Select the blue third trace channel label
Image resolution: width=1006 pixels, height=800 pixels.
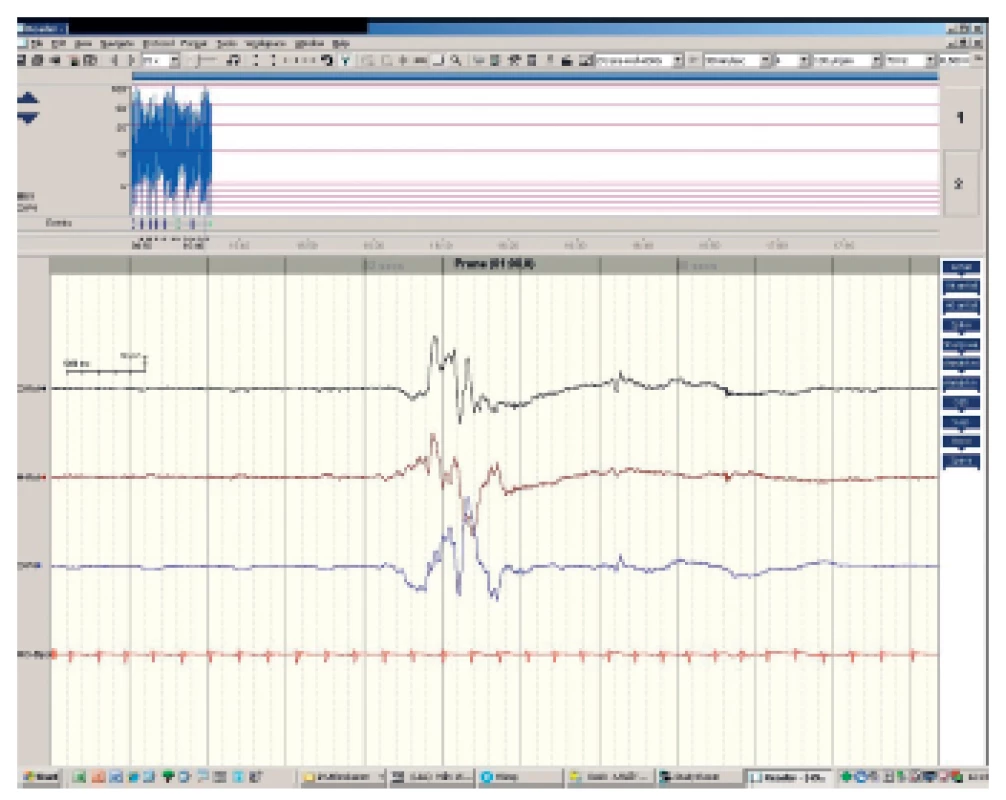pyautogui.click(x=31, y=566)
